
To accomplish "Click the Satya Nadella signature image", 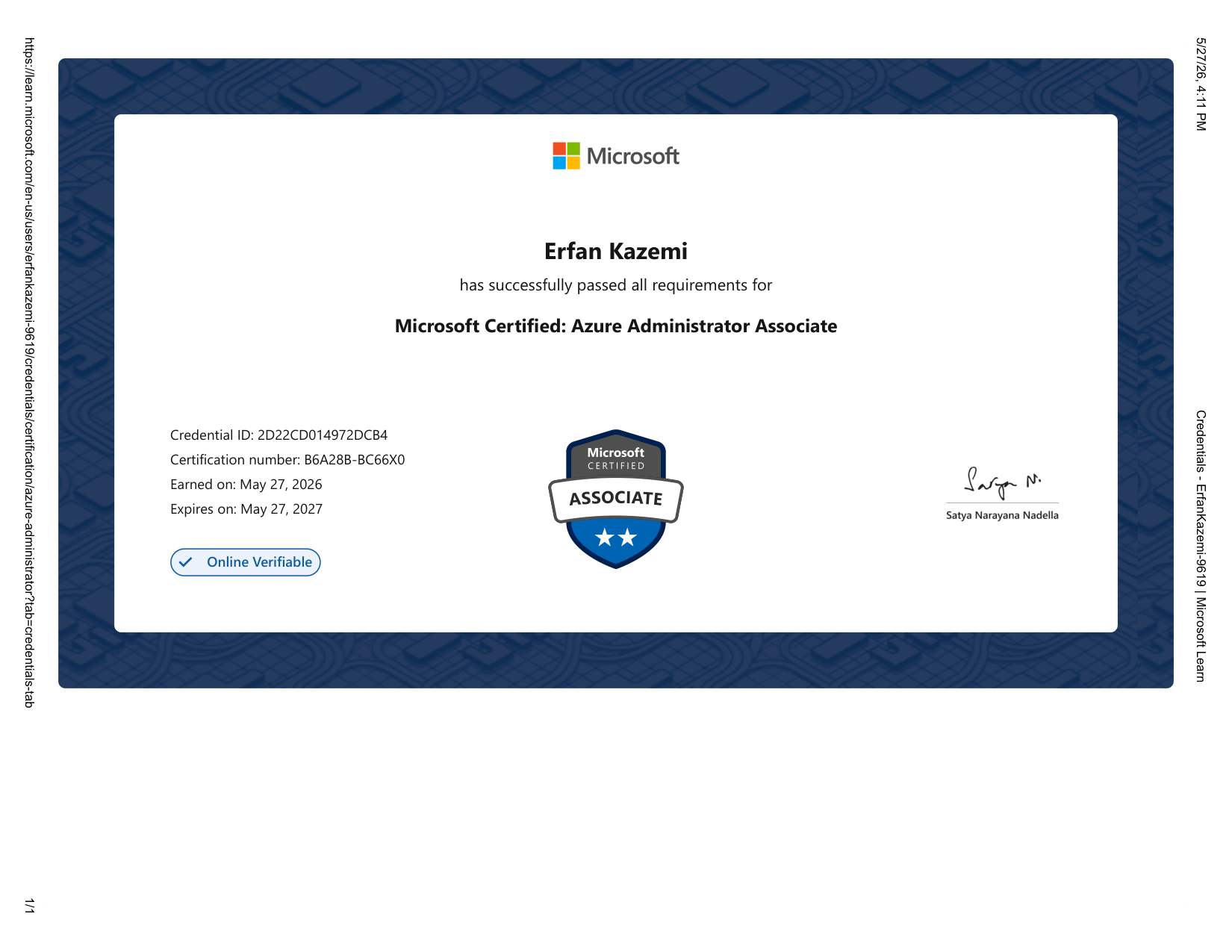I will [x=1002, y=483].
